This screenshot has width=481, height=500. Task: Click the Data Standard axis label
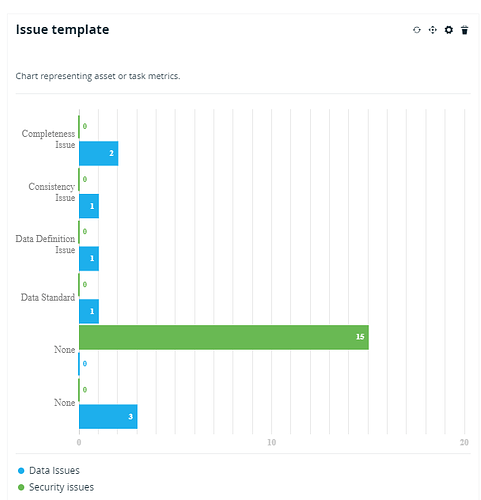[48, 297]
